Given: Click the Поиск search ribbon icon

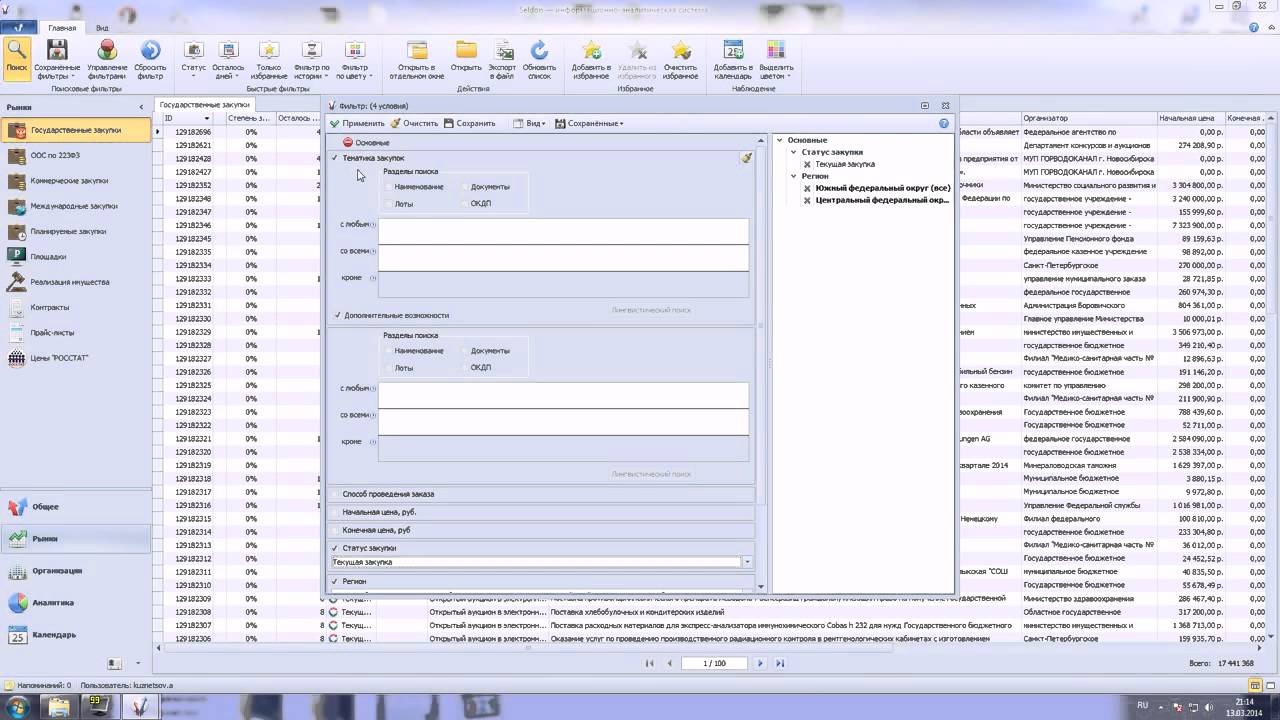Looking at the screenshot, I should click(17, 58).
